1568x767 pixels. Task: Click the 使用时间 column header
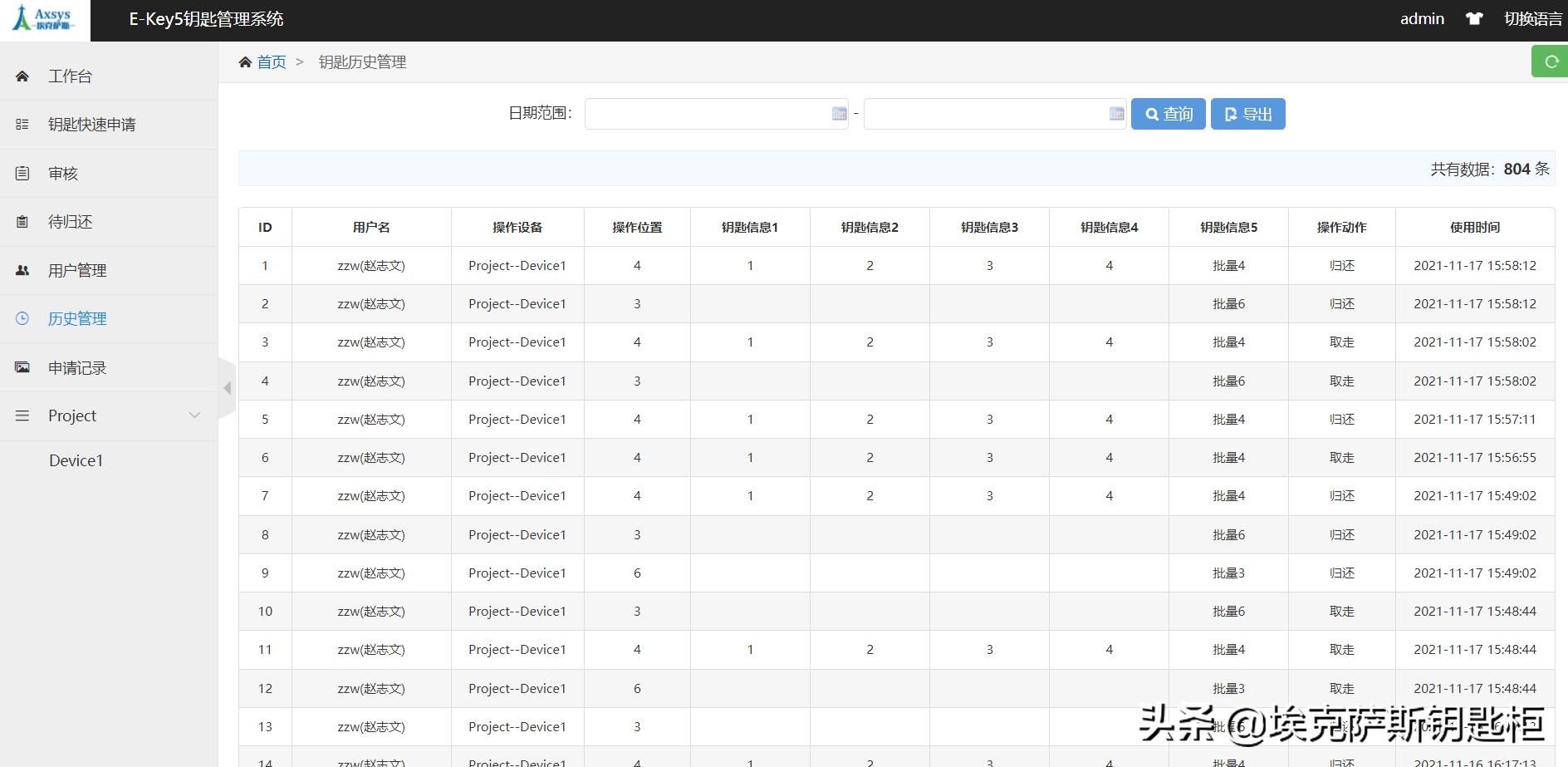pyautogui.click(x=1475, y=228)
